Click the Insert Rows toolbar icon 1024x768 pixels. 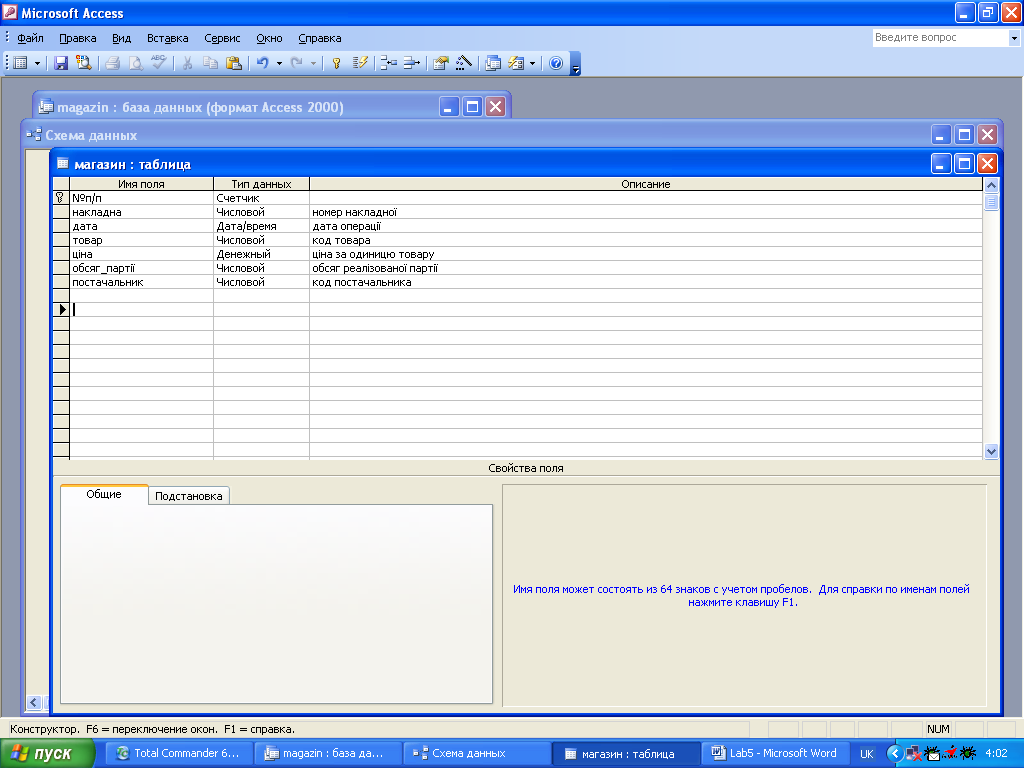pyautogui.click(x=389, y=63)
